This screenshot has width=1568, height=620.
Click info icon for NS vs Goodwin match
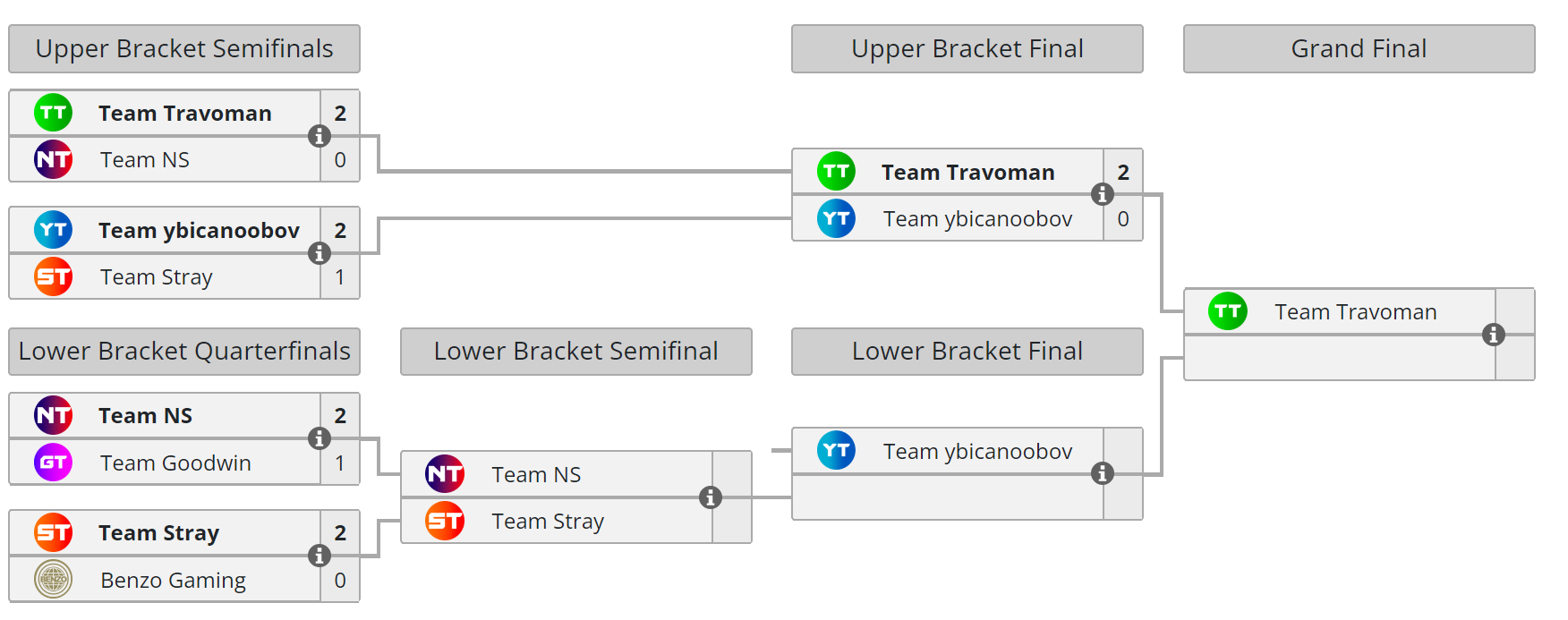(x=320, y=438)
